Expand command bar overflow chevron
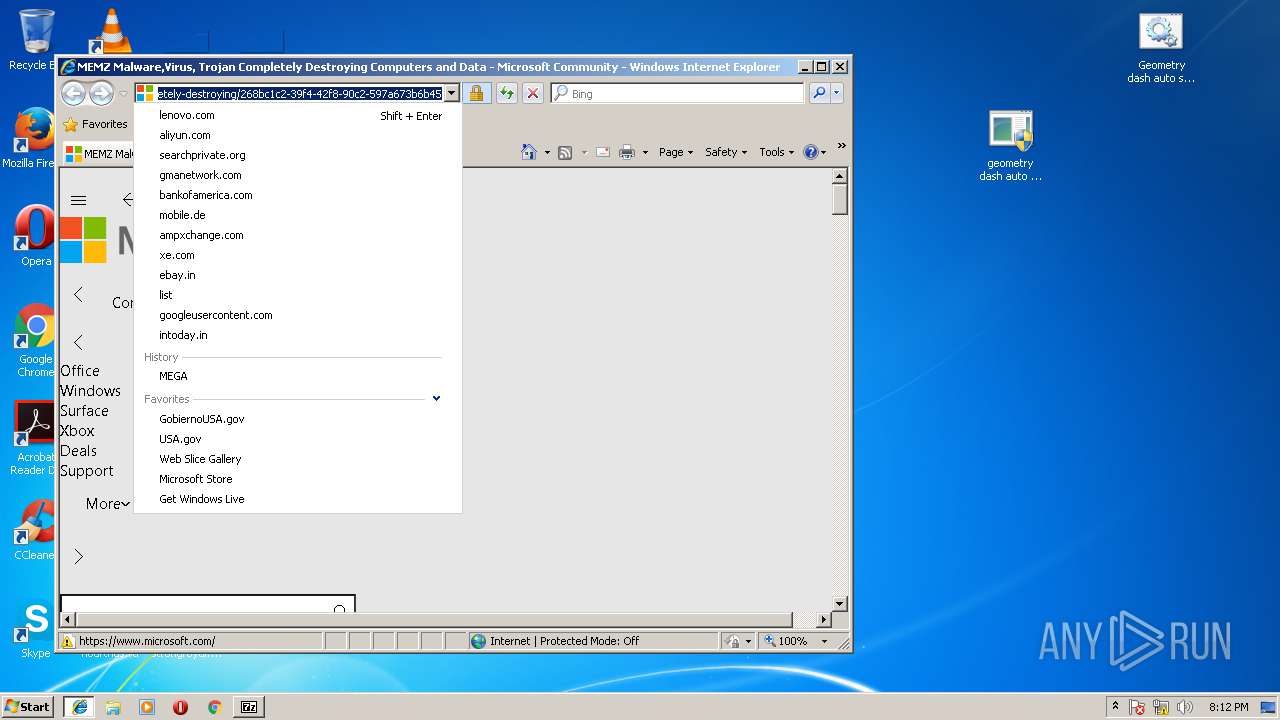 (841, 146)
